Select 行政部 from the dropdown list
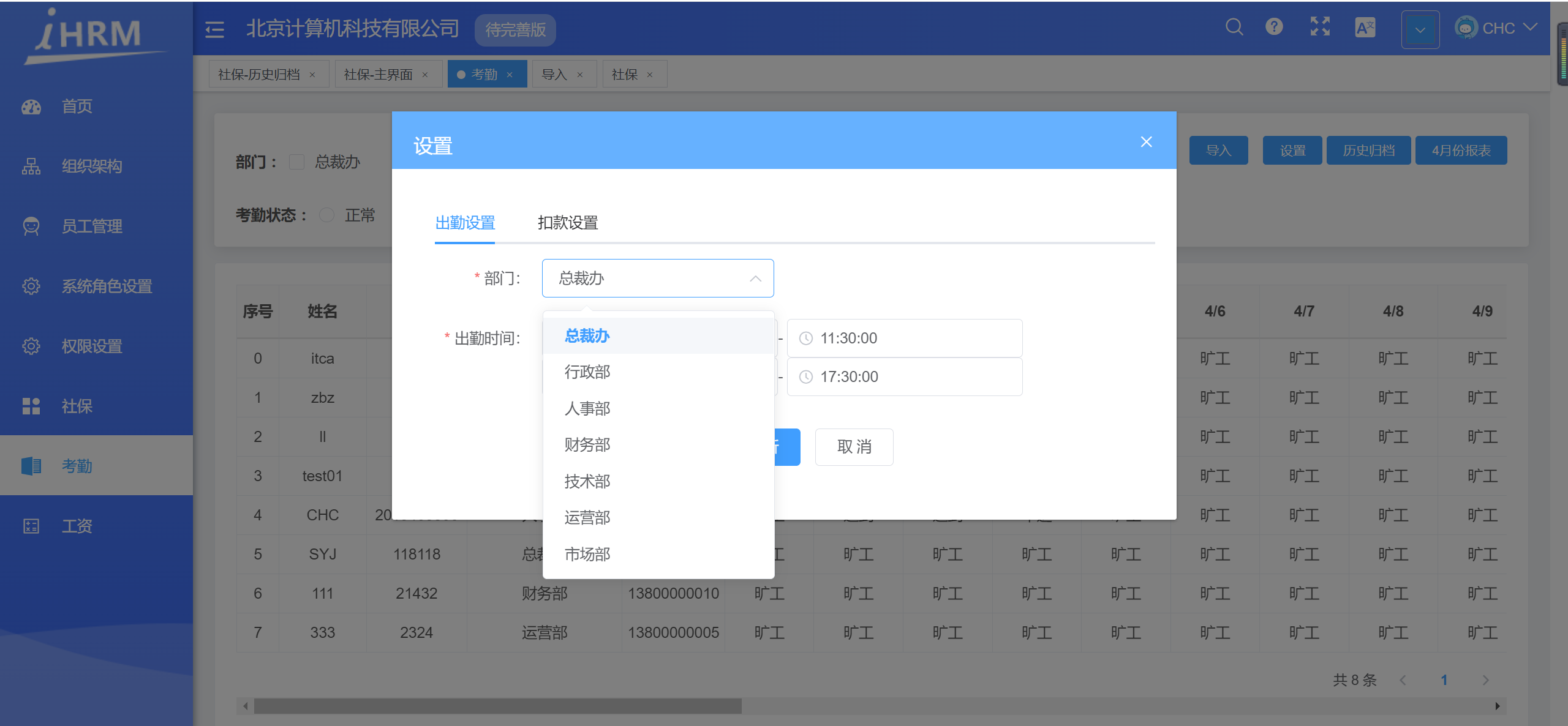Image resolution: width=1568 pixels, height=726 pixels. [x=658, y=372]
